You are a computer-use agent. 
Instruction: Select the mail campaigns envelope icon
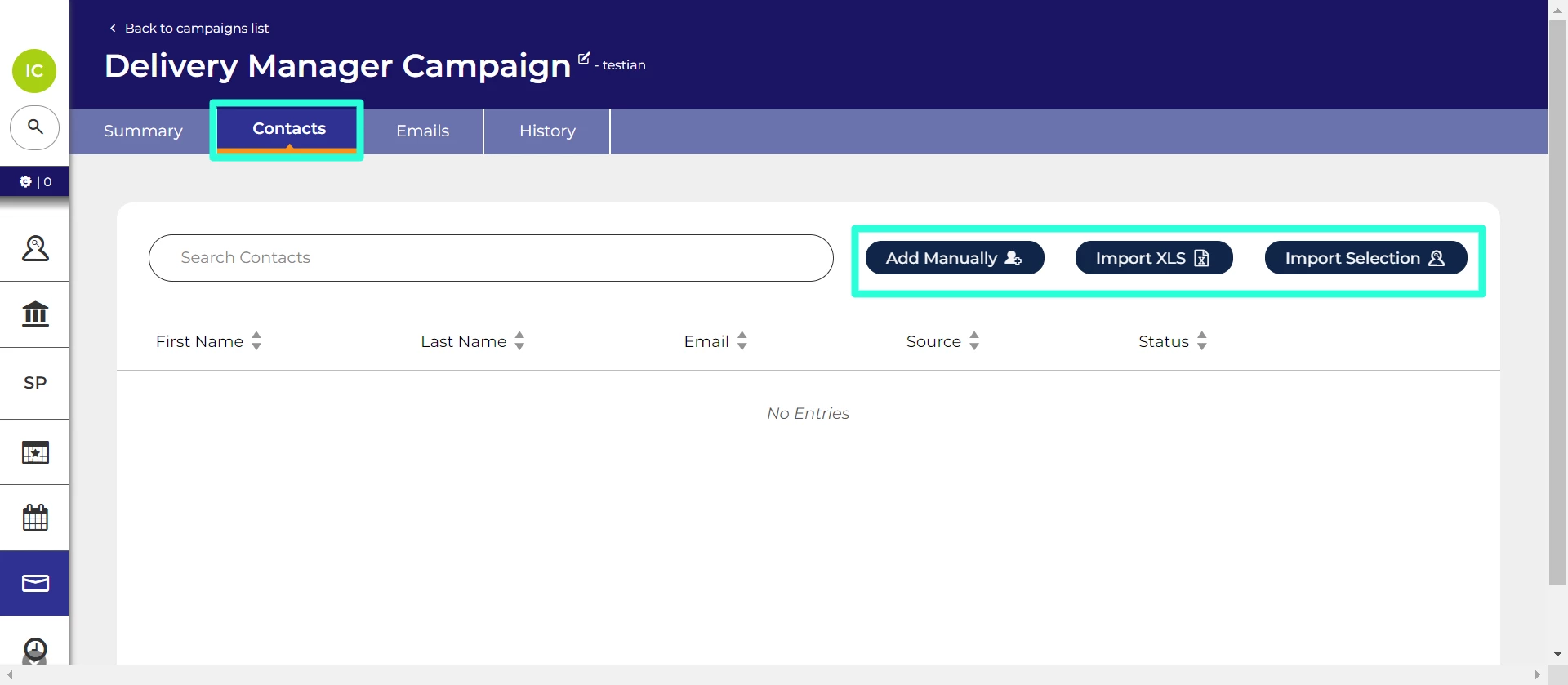(x=35, y=583)
